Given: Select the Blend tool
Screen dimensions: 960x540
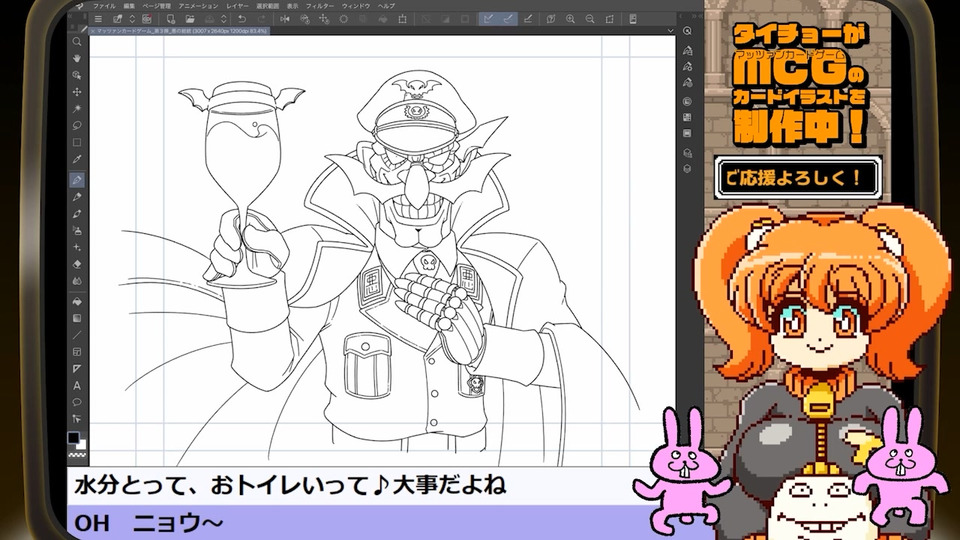Looking at the screenshot, I should [77, 281].
